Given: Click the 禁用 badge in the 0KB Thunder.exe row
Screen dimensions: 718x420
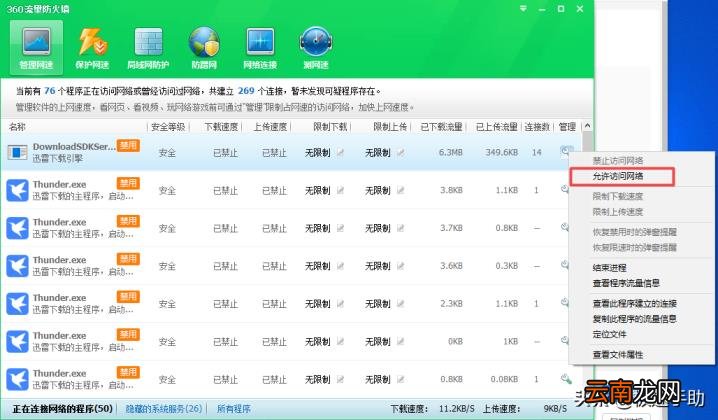Looking at the screenshot, I should click(x=128, y=334).
